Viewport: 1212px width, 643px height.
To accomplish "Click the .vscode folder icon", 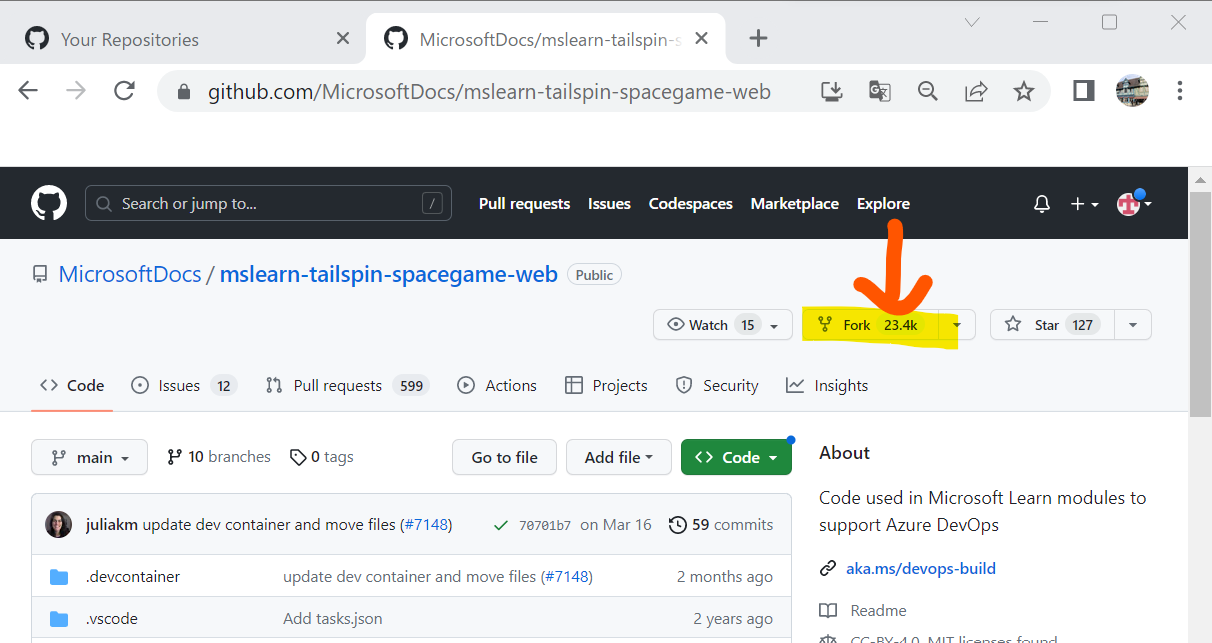I will pyautogui.click(x=59, y=619).
